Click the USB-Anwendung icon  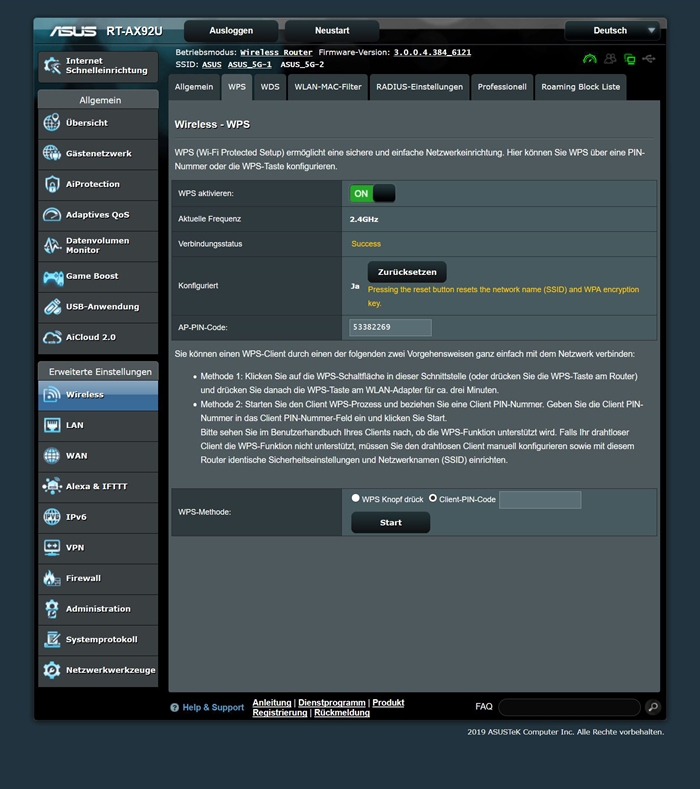pyautogui.click(x=52, y=306)
